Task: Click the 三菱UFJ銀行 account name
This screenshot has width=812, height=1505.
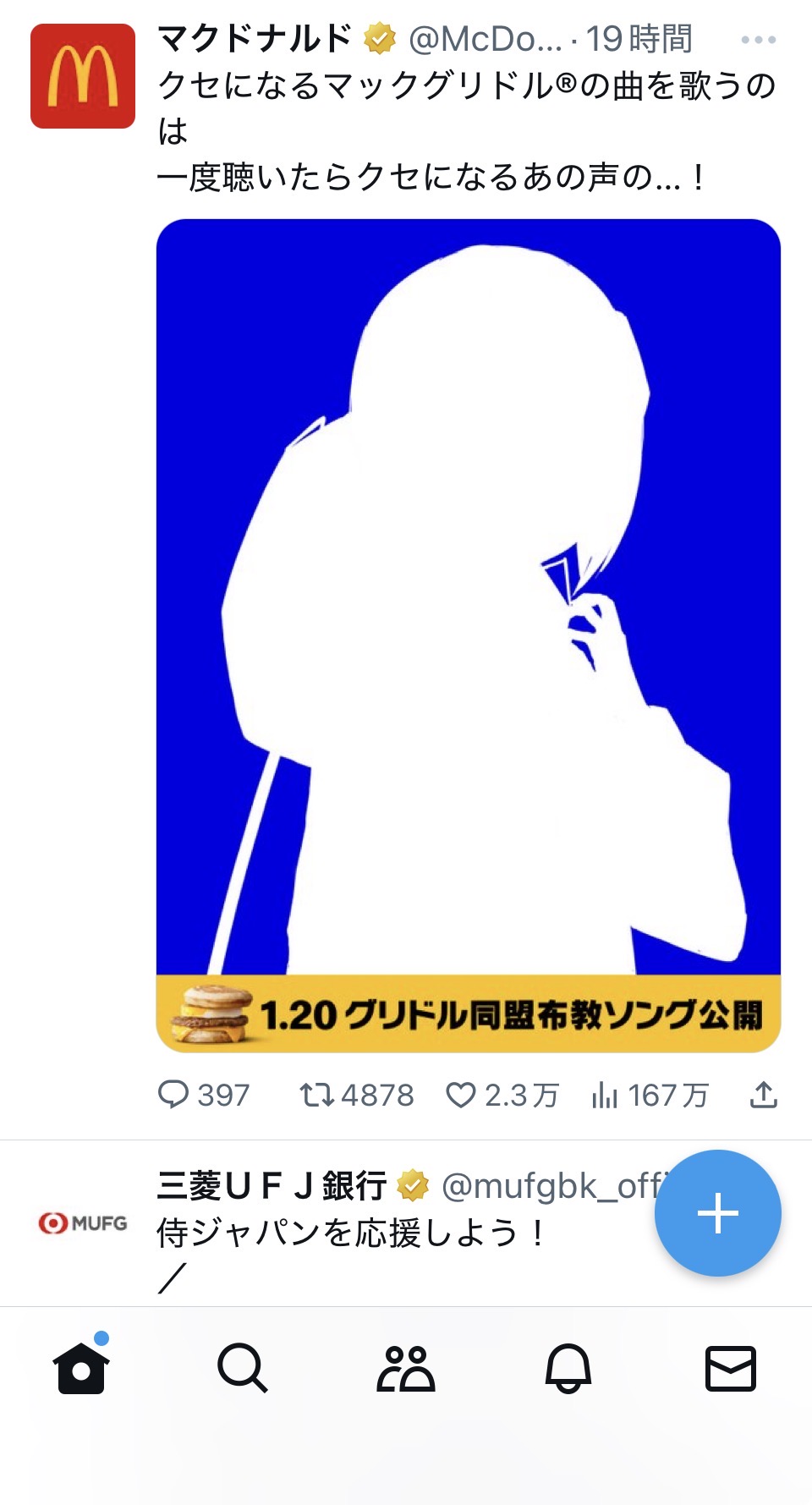Action: pyautogui.click(x=272, y=1186)
